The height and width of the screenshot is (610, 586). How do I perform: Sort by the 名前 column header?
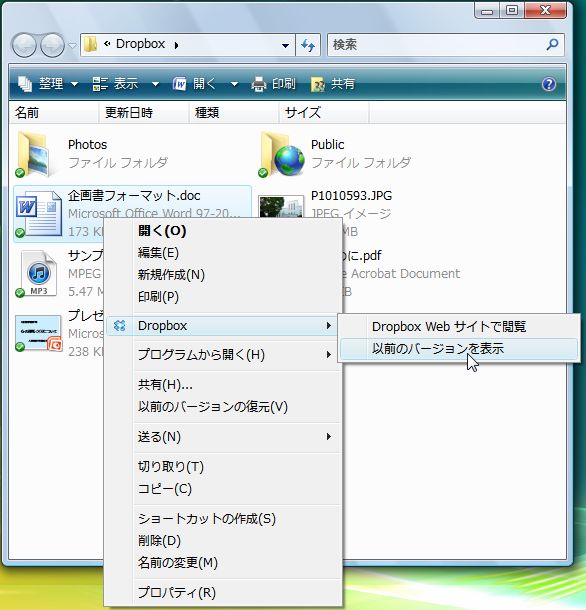[54, 113]
